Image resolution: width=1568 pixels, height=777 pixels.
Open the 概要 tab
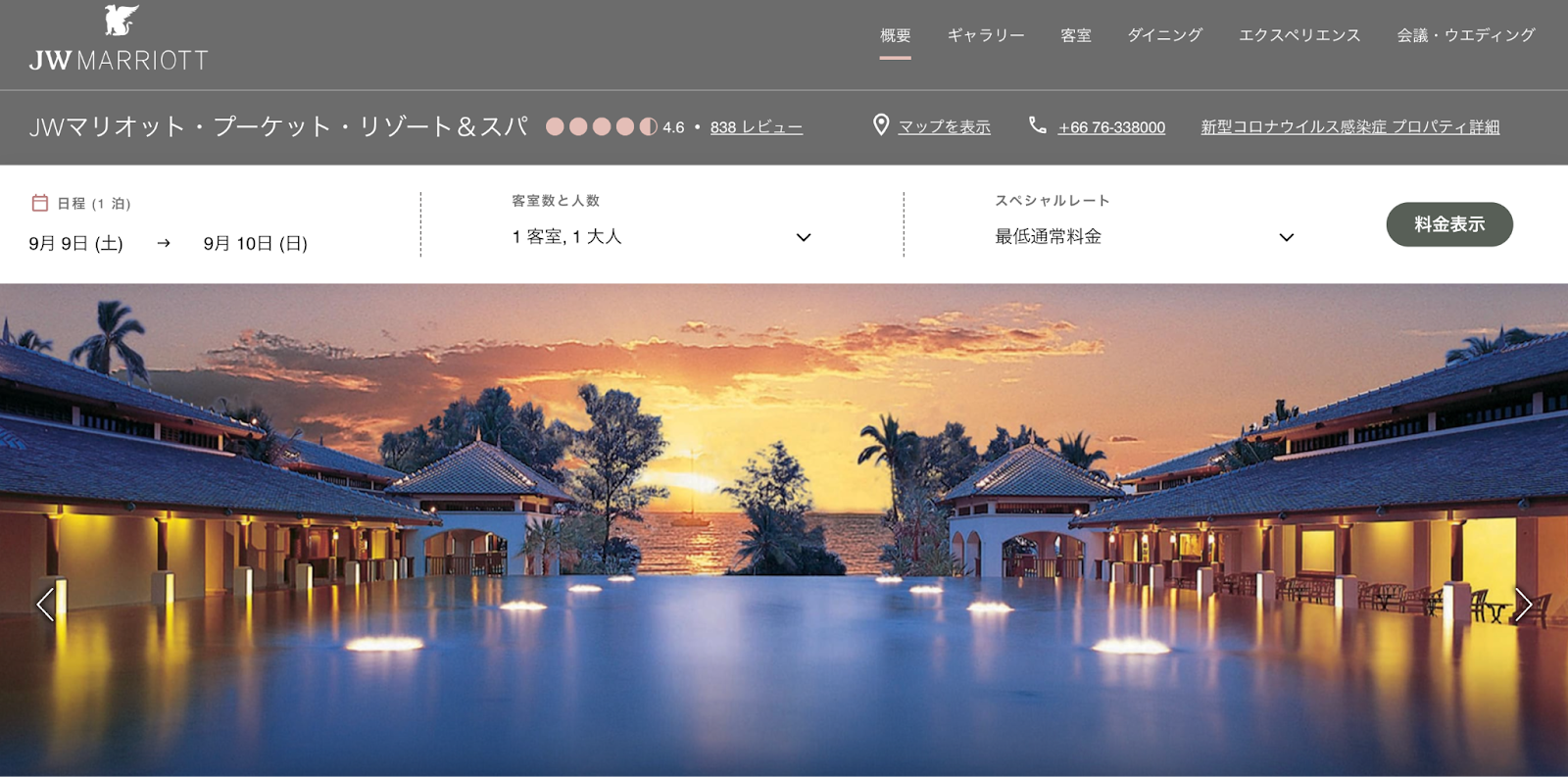(x=895, y=35)
